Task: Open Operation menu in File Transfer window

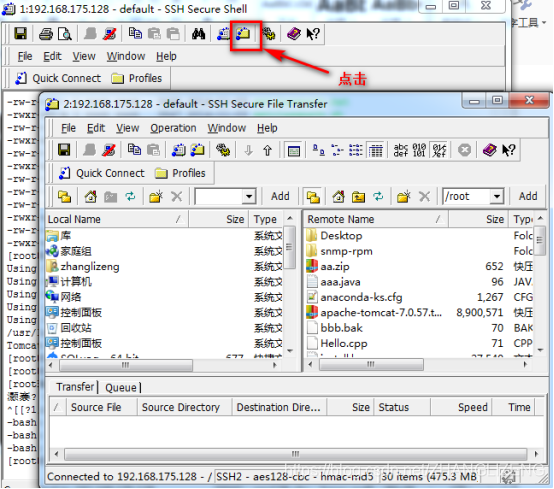Action: coord(173,128)
